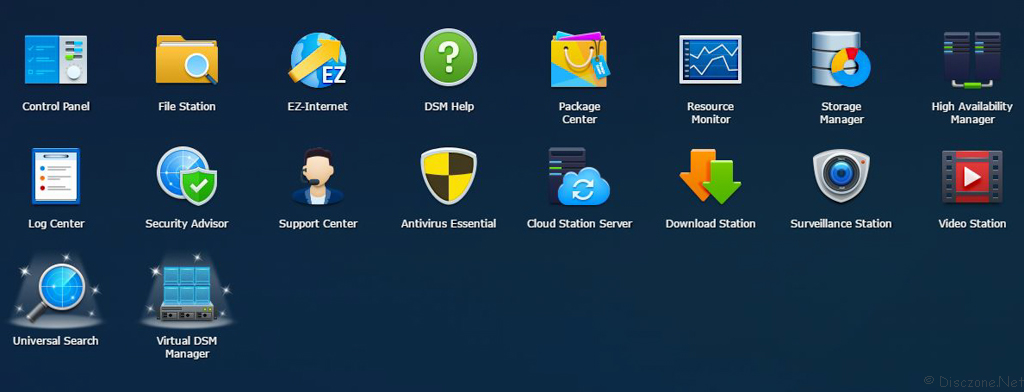Image resolution: width=1024 pixels, height=392 pixels.
Task: Launch the File Station folder icon
Action: (187, 59)
